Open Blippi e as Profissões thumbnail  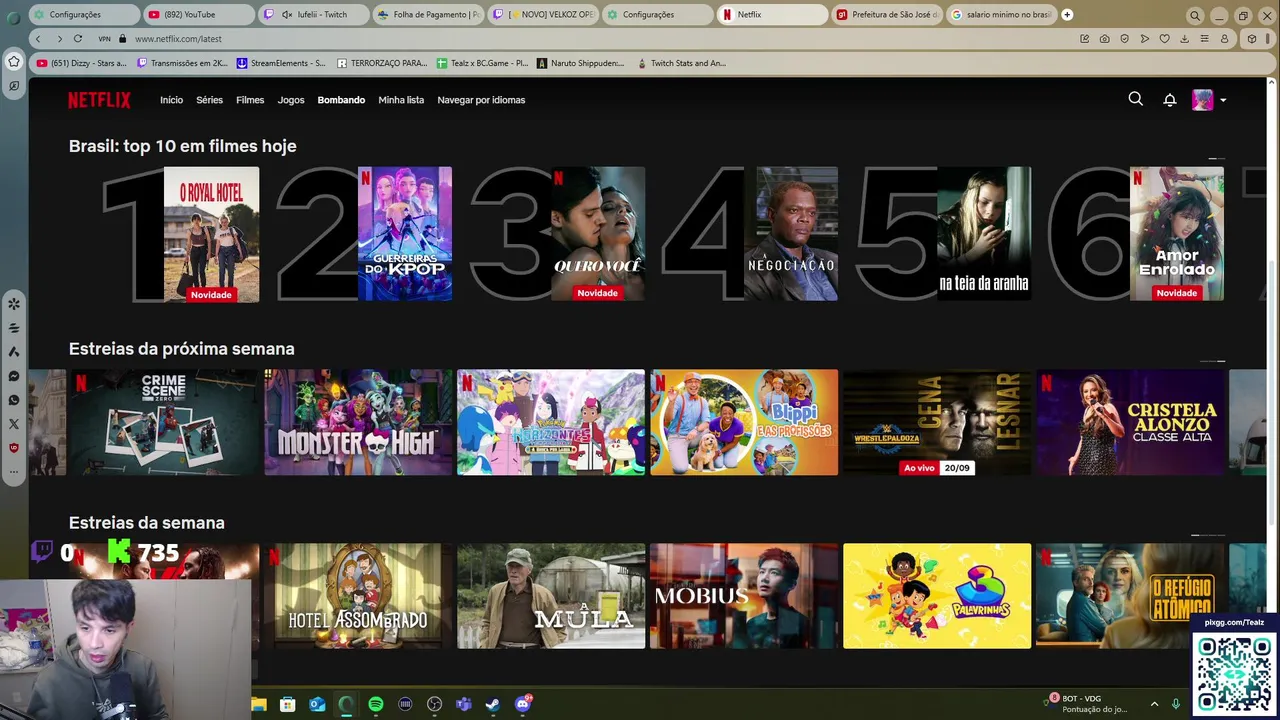[x=744, y=422]
